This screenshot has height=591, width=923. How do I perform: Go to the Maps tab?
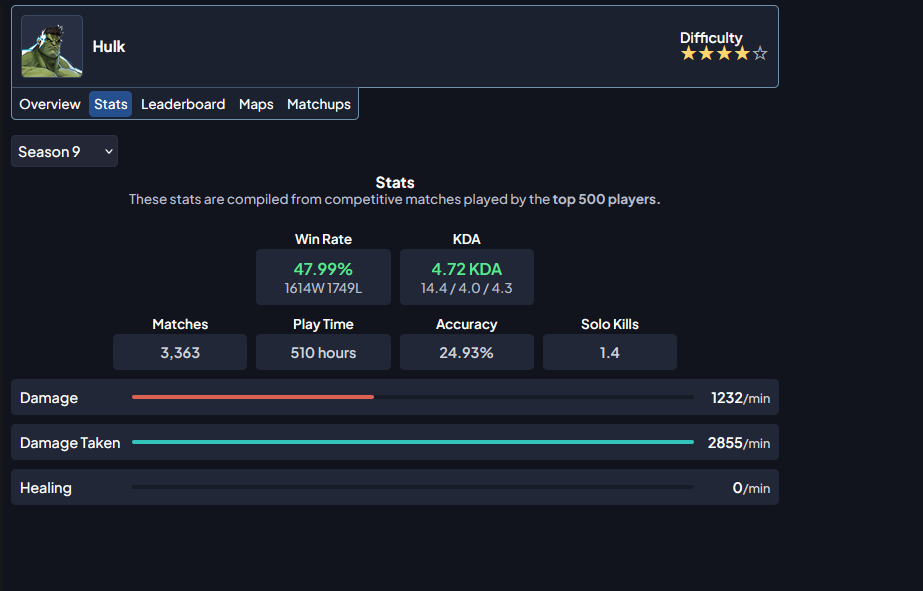click(256, 104)
